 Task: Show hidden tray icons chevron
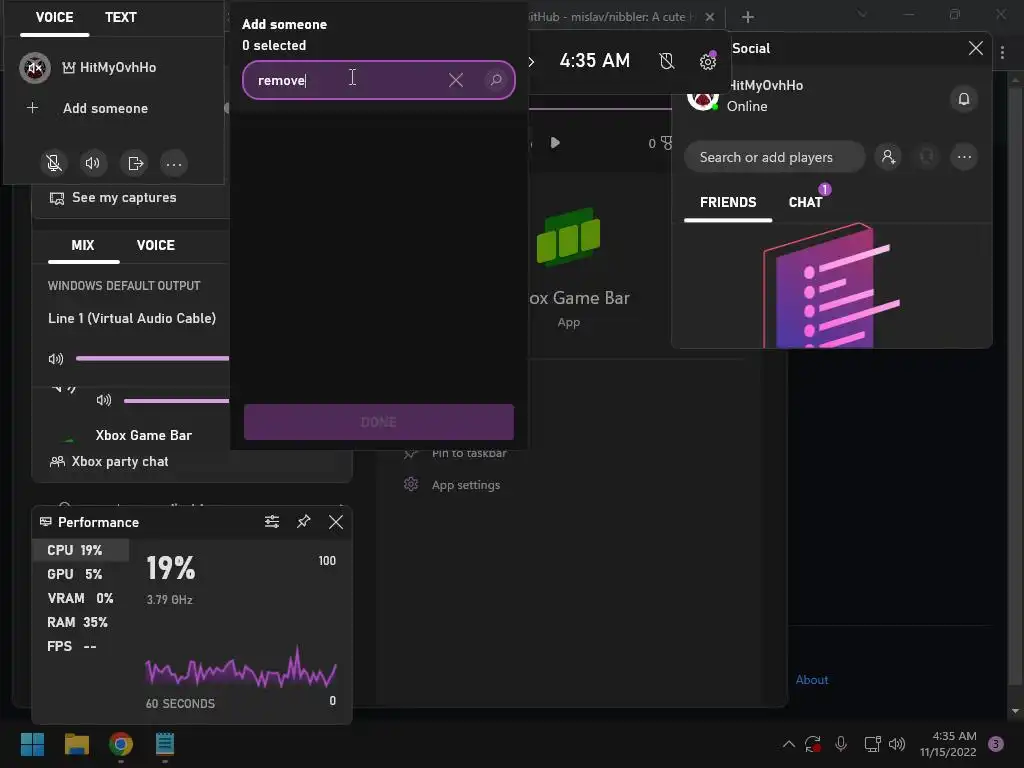[x=789, y=744]
